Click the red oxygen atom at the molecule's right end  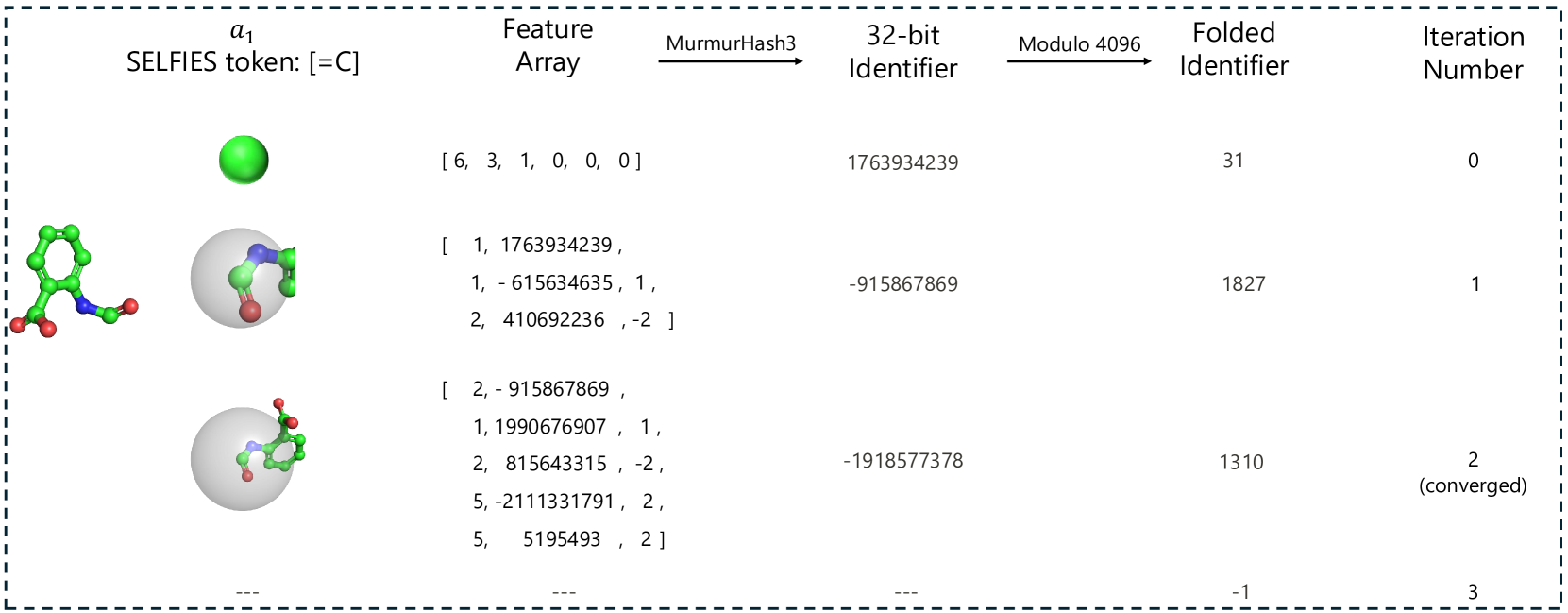coord(130,306)
